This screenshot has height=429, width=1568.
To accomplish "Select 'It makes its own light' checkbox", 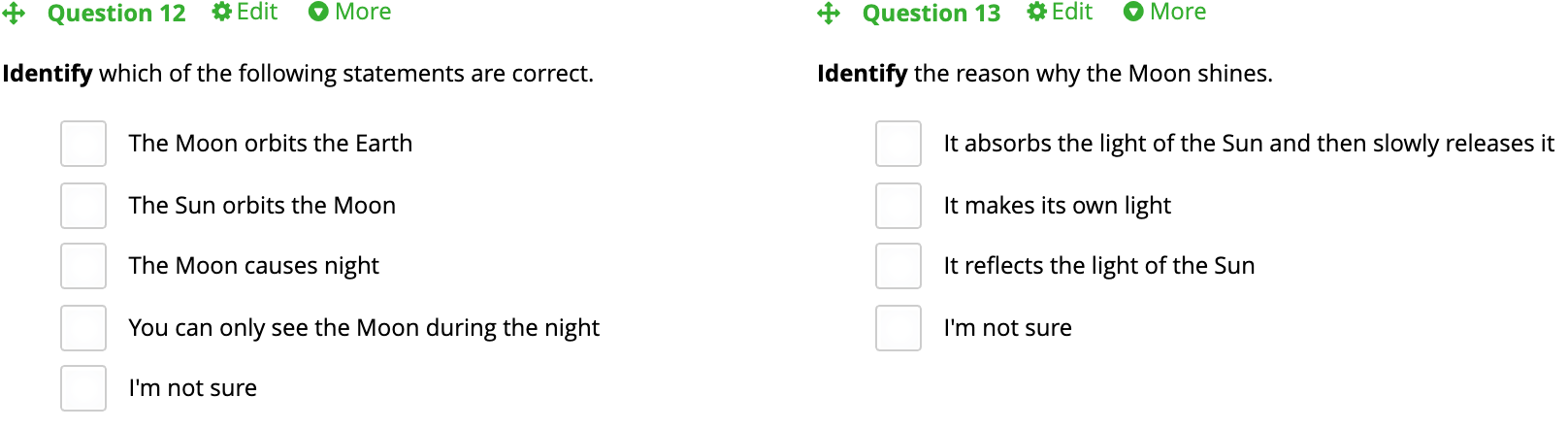I will pyautogui.click(x=898, y=206).
